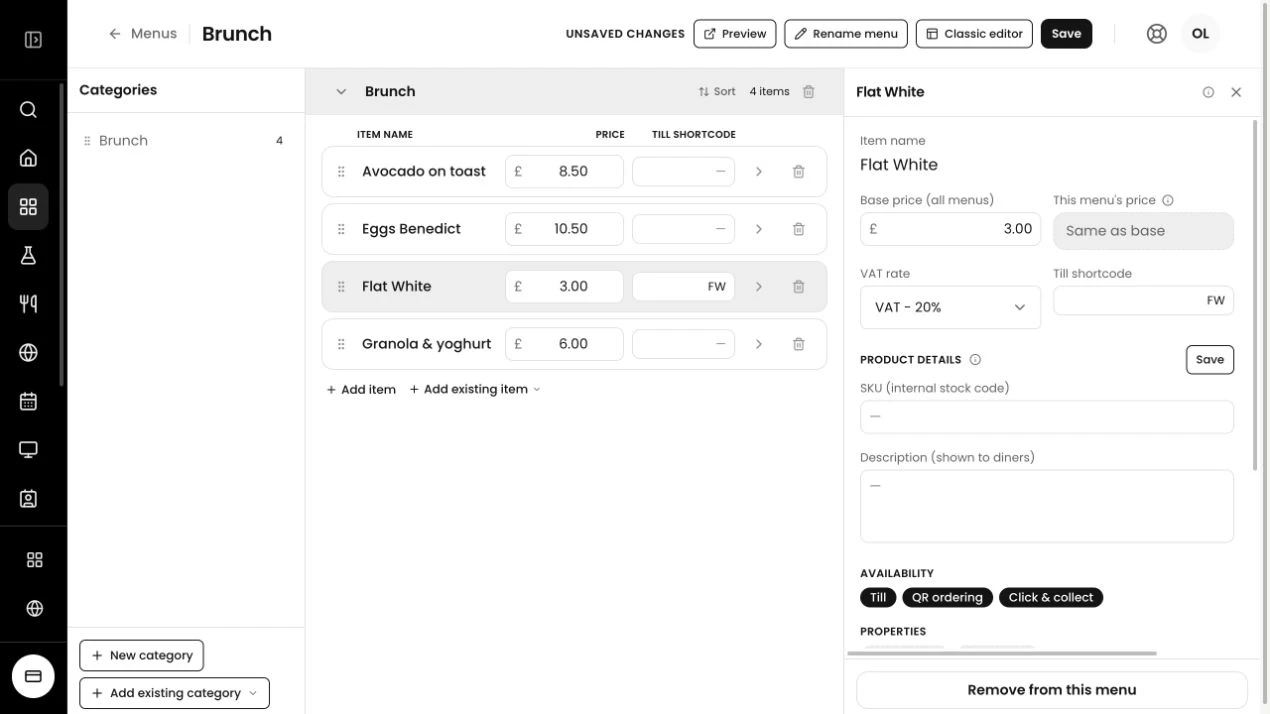Open the grid menus icon in sidebar
The height and width of the screenshot is (714, 1270).
[x=28, y=206]
